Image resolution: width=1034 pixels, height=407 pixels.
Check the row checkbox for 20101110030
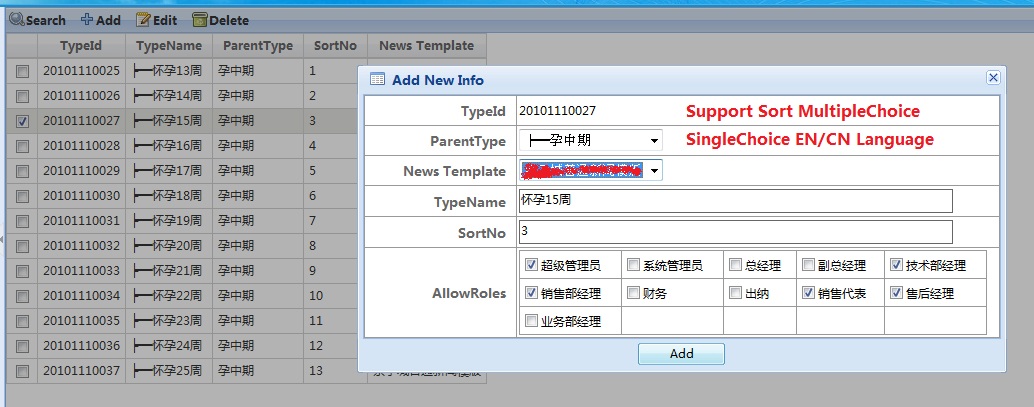[x=22, y=196]
